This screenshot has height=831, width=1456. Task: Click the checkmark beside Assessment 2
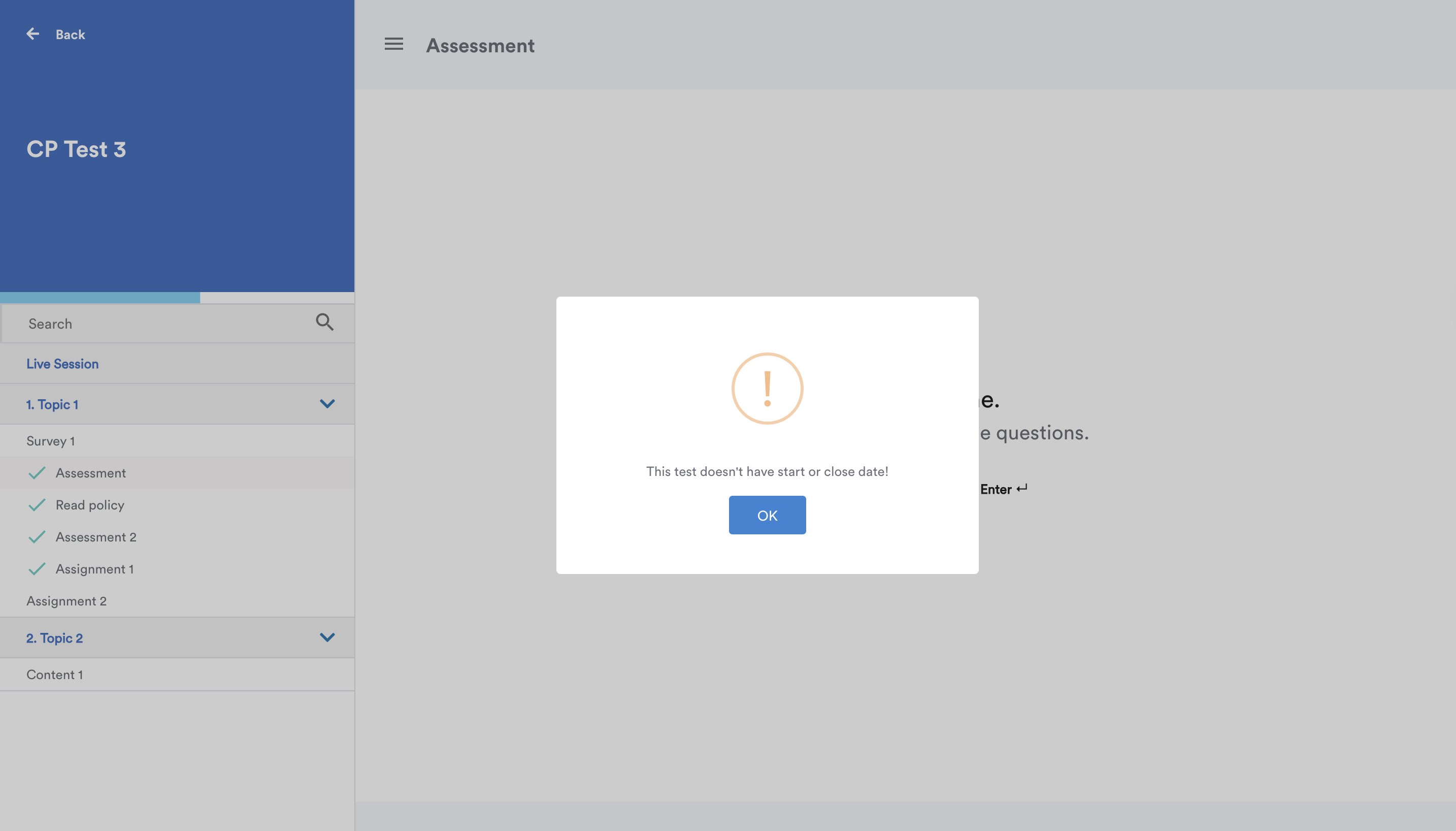(x=37, y=537)
